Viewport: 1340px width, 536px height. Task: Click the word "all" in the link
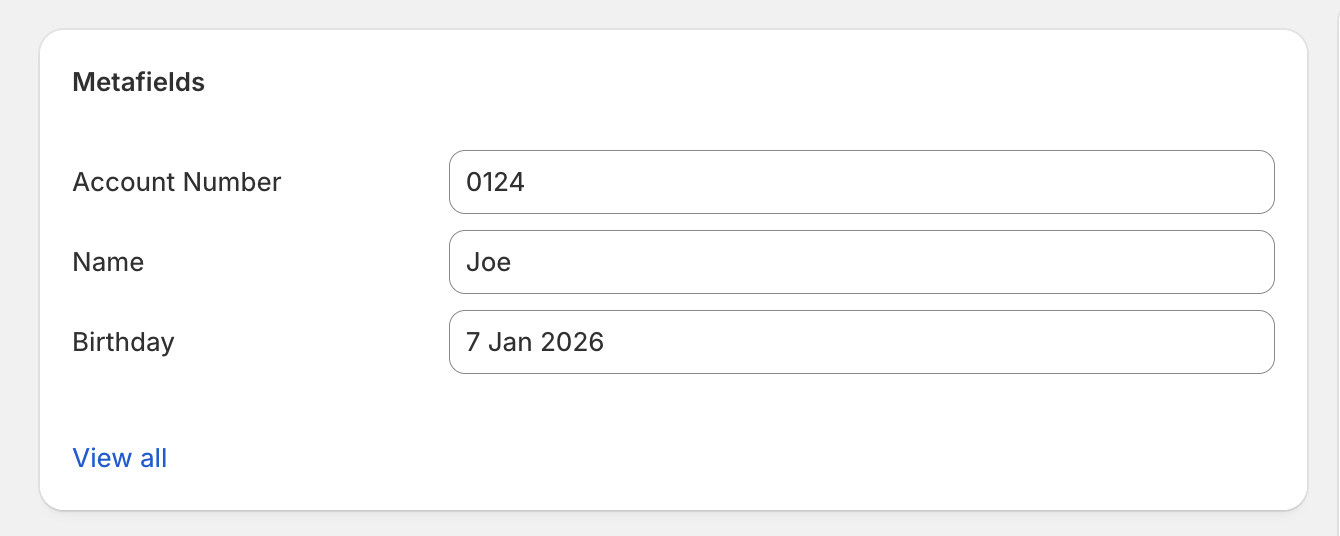tap(153, 458)
